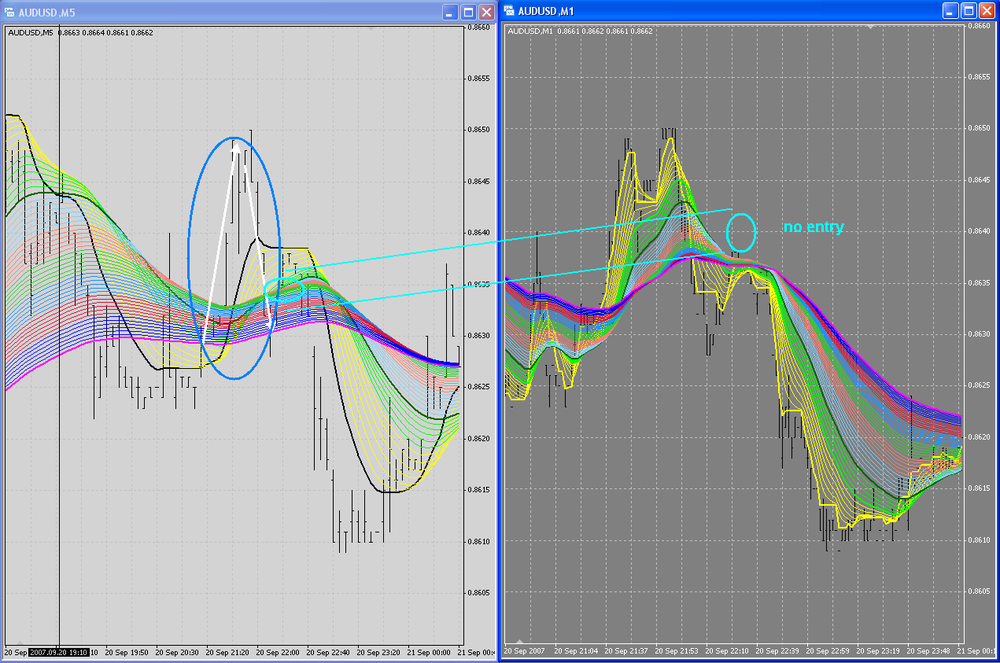Click the AUDUSD,M1 window's chart icon
Image resolution: width=1000 pixels, height=663 pixels.
[x=509, y=11]
